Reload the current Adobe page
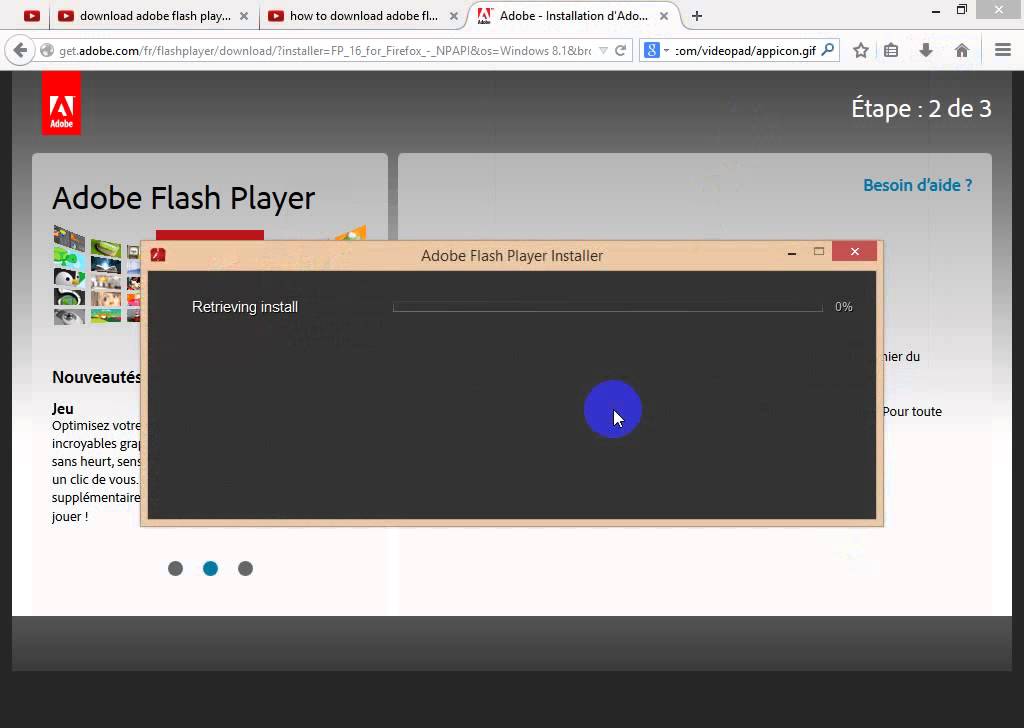 coord(620,50)
